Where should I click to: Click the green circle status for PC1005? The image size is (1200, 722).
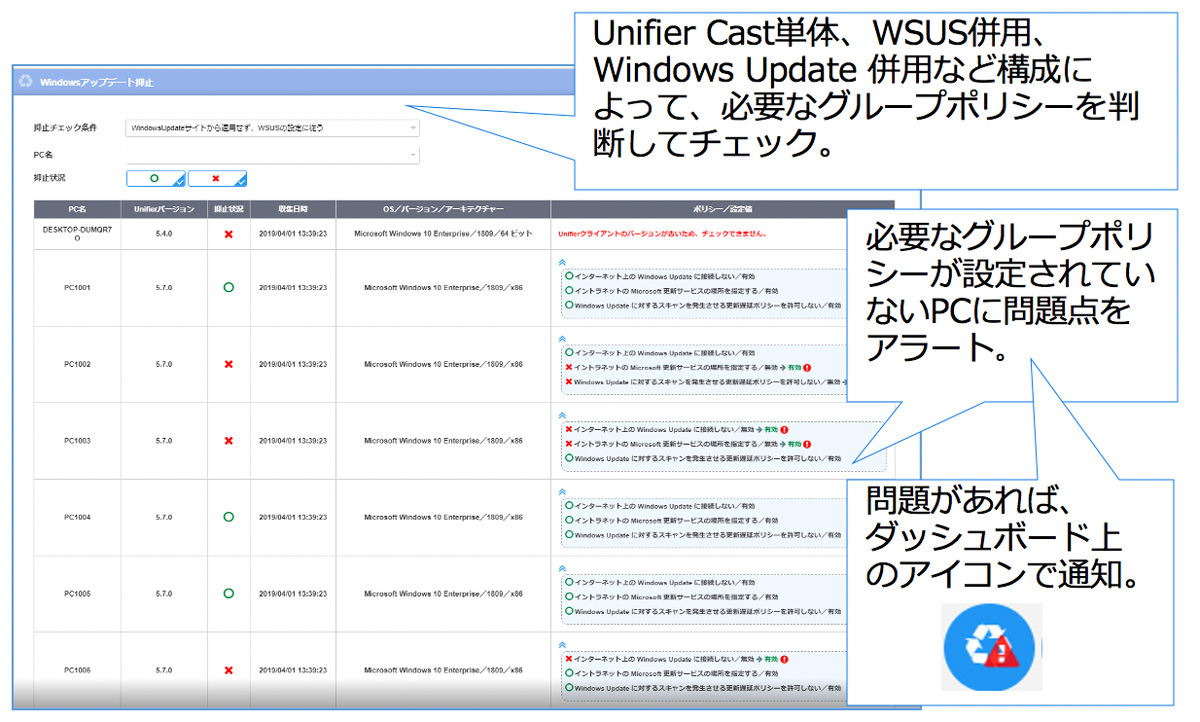click(228, 593)
